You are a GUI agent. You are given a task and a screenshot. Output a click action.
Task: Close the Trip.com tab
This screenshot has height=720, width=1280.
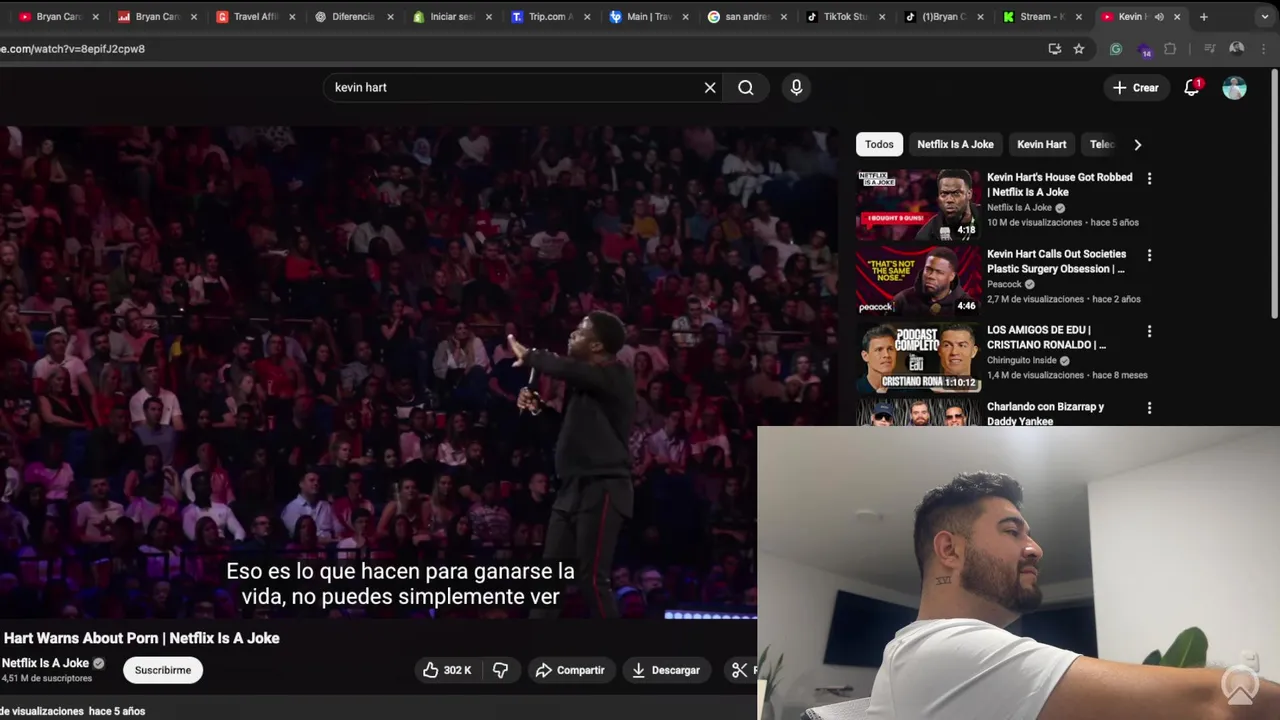(587, 17)
